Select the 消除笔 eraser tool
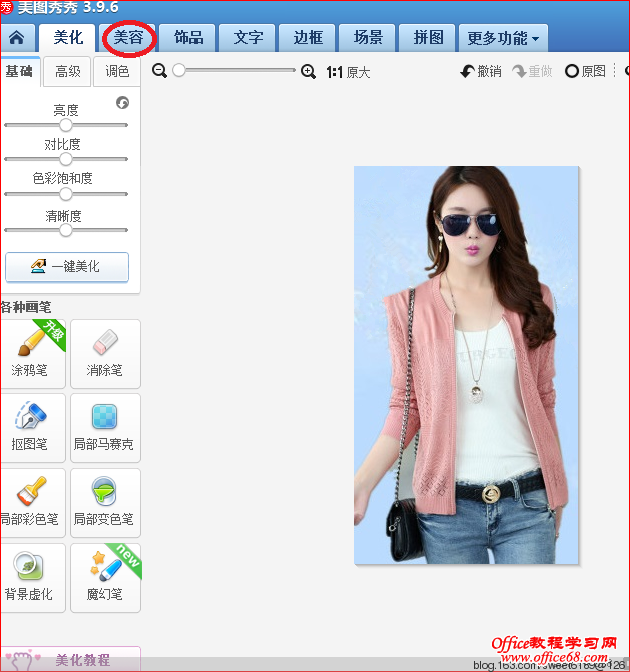The width and height of the screenshot is (630, 672). tap(105, 354)
